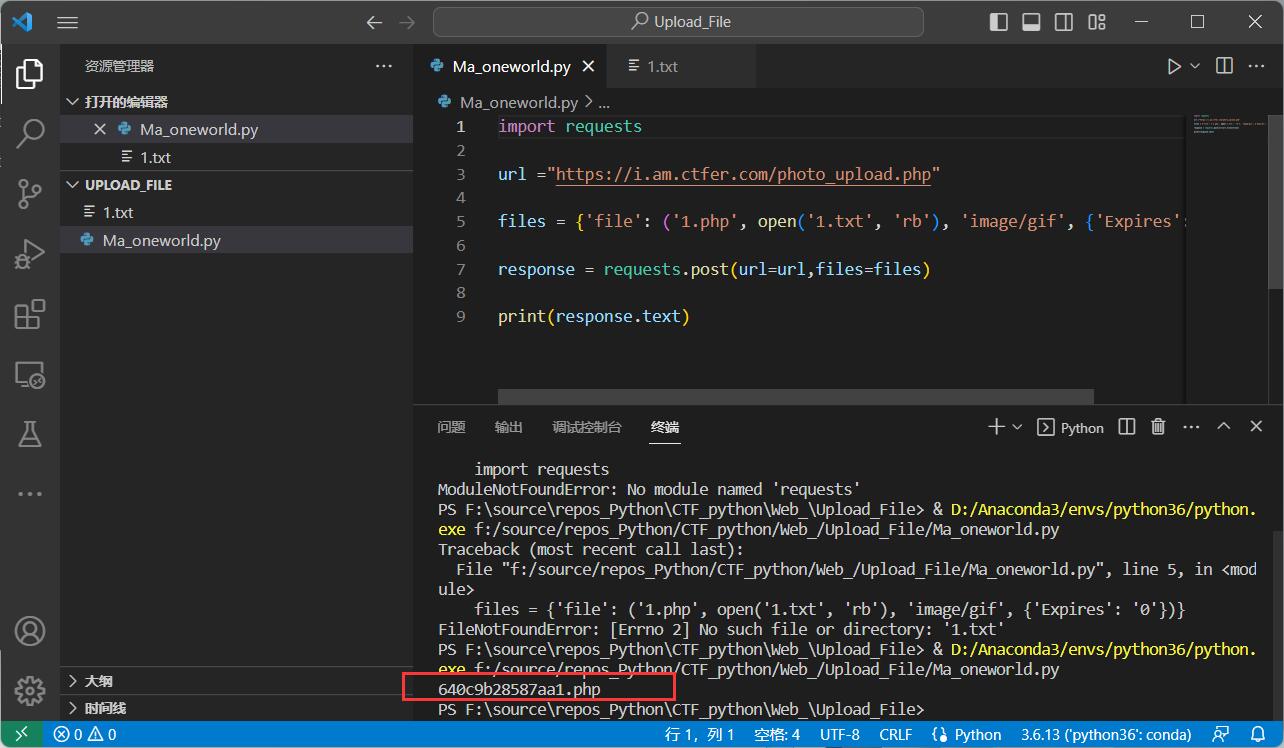Close the Ma_oneworld.py editor tab
The width and height of the screenshot is (1284, 748).
[x=589, y=66]
